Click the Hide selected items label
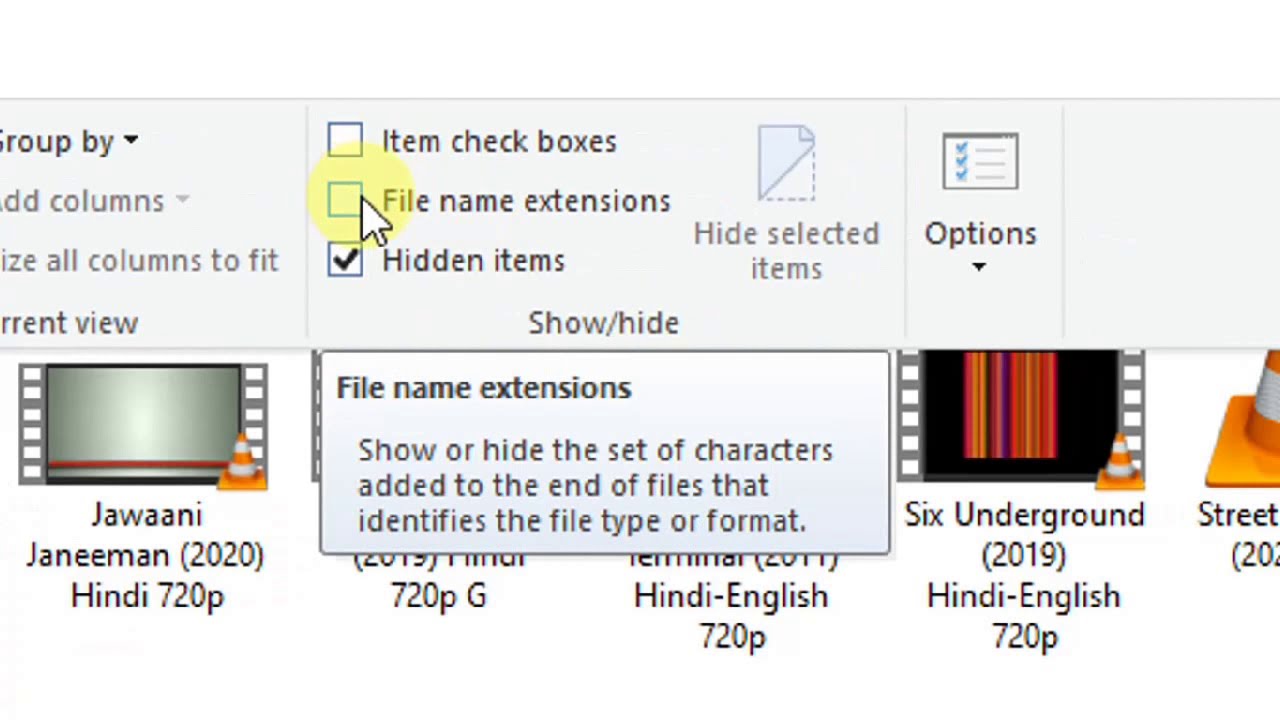The height and width of the screenshot is (720, 1280). (x=786, y=251)
